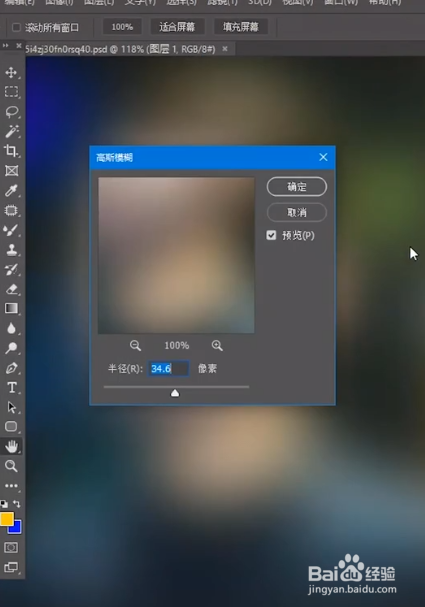This screenshot has height=607, width=425.
Task: Select the Crop tool
Action: click(11, 151)
